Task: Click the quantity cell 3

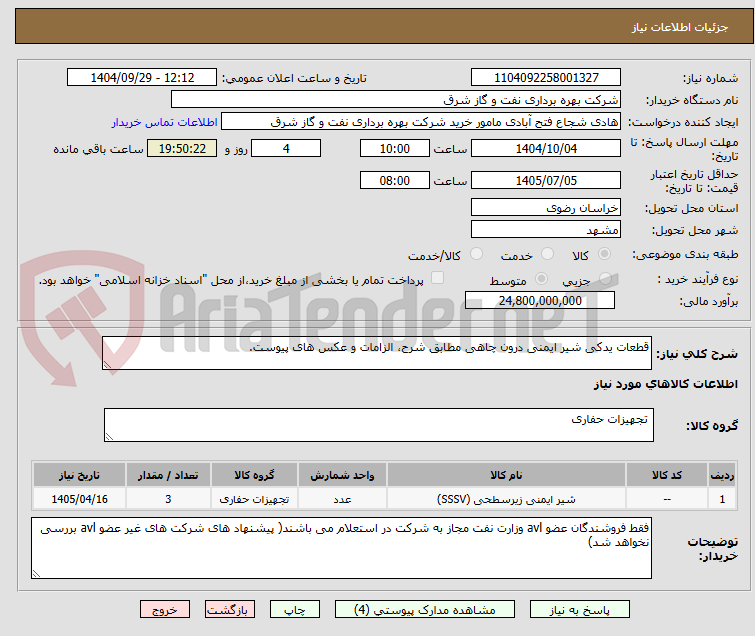Action: (x=168, y=499)
